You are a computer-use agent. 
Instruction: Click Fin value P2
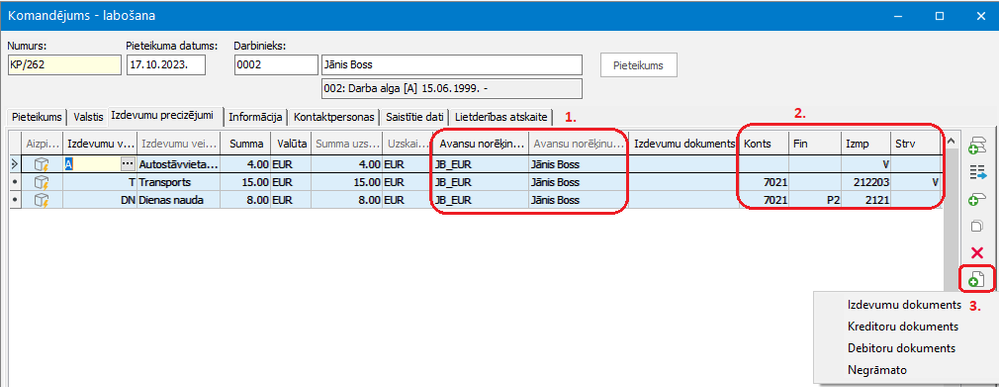tap(814, 200)
